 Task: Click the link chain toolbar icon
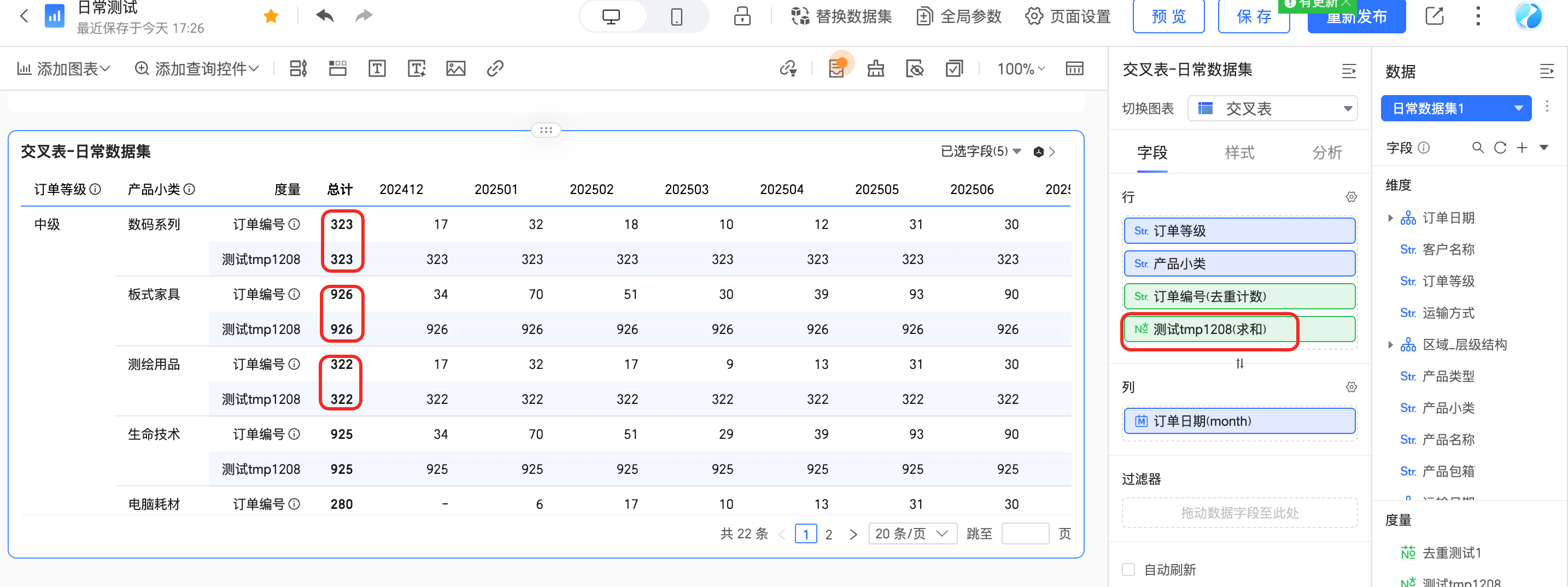pos(495,69)
